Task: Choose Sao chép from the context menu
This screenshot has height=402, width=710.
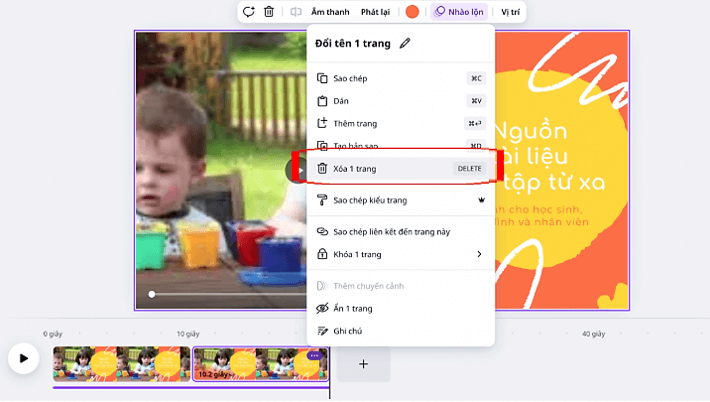Action: click(x=401, y=78)
